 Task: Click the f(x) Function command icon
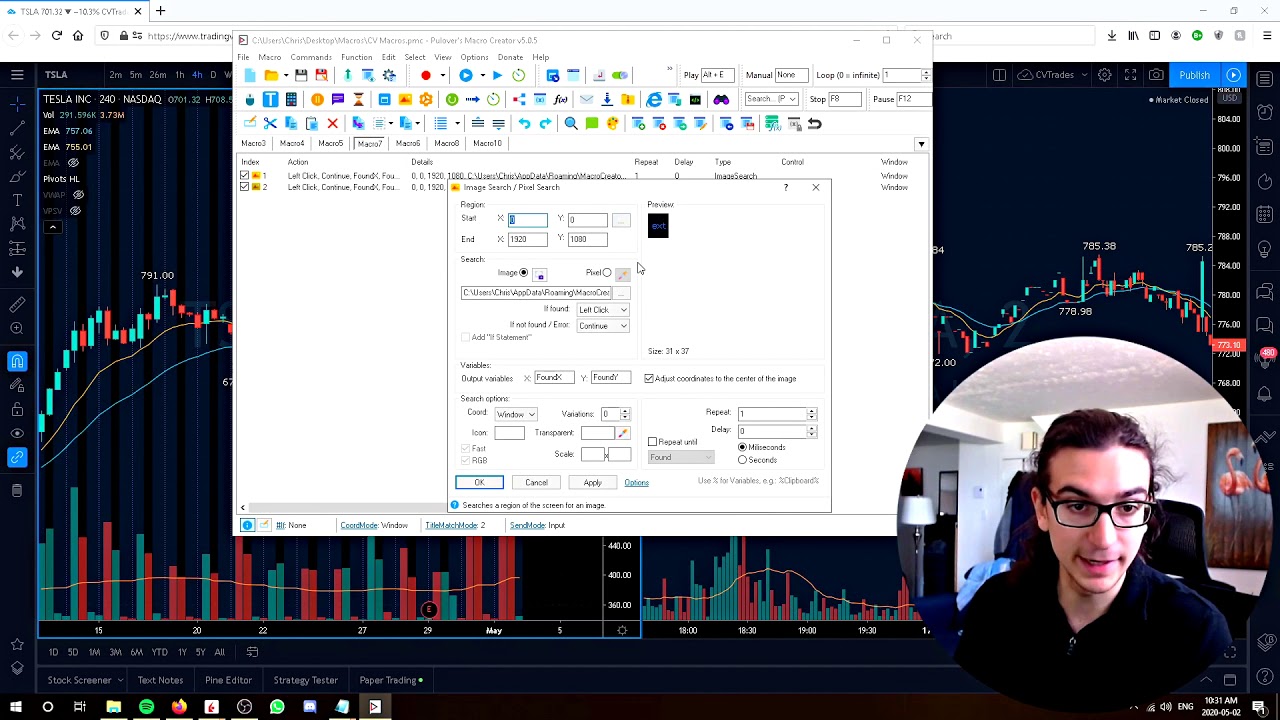click(560, 99)
